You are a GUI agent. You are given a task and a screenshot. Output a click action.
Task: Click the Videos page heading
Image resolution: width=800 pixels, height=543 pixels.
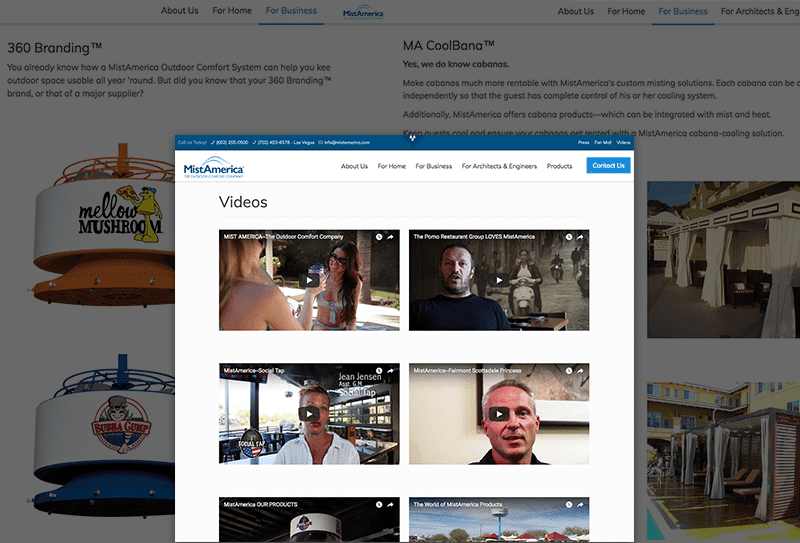click(243, 202)
